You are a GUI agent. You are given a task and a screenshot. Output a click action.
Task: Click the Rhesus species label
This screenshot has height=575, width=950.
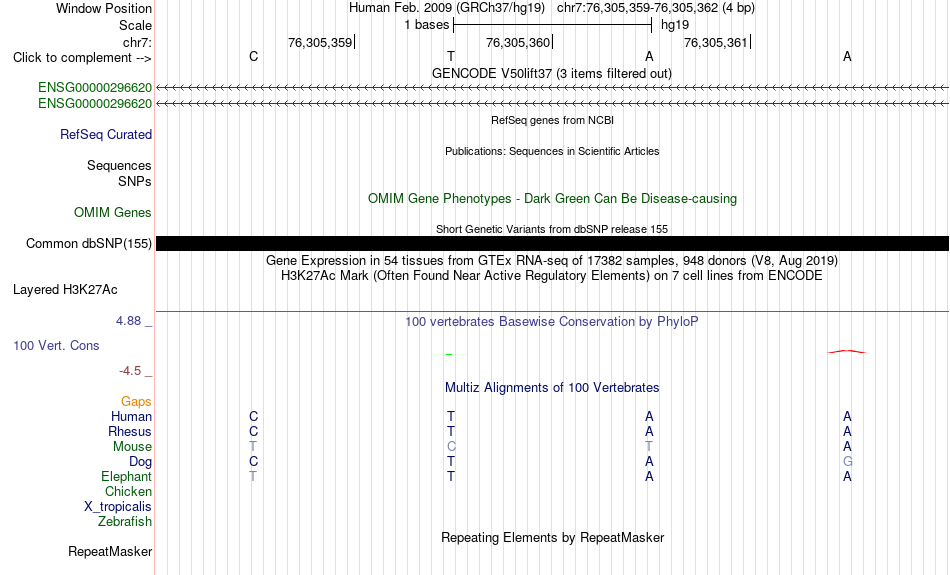point(130,431)
